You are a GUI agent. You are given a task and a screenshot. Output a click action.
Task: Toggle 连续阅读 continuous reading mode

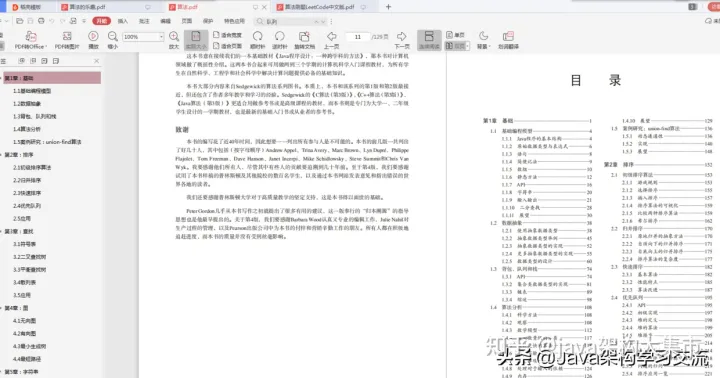click(429, 40)
